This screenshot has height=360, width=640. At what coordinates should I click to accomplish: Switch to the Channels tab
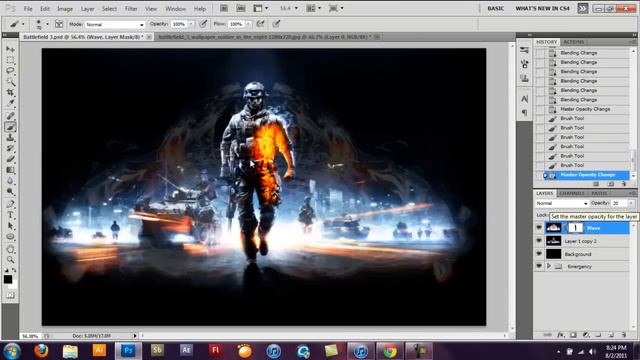(x=572, y=193)
